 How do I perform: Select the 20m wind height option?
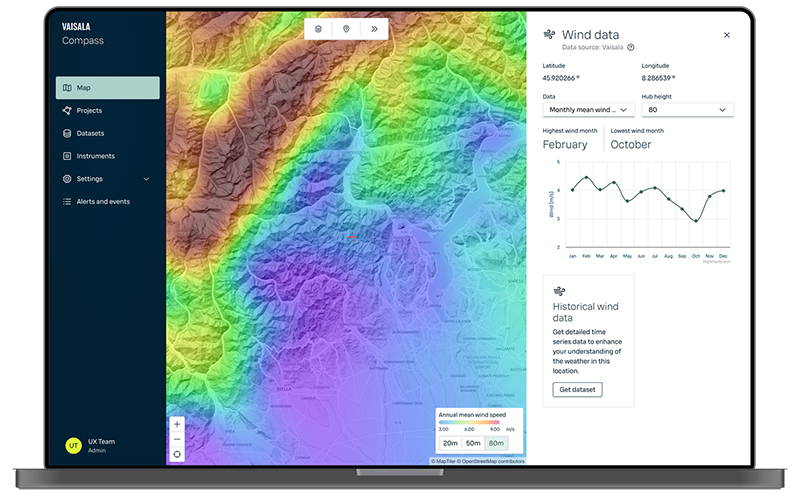[450, 443]
